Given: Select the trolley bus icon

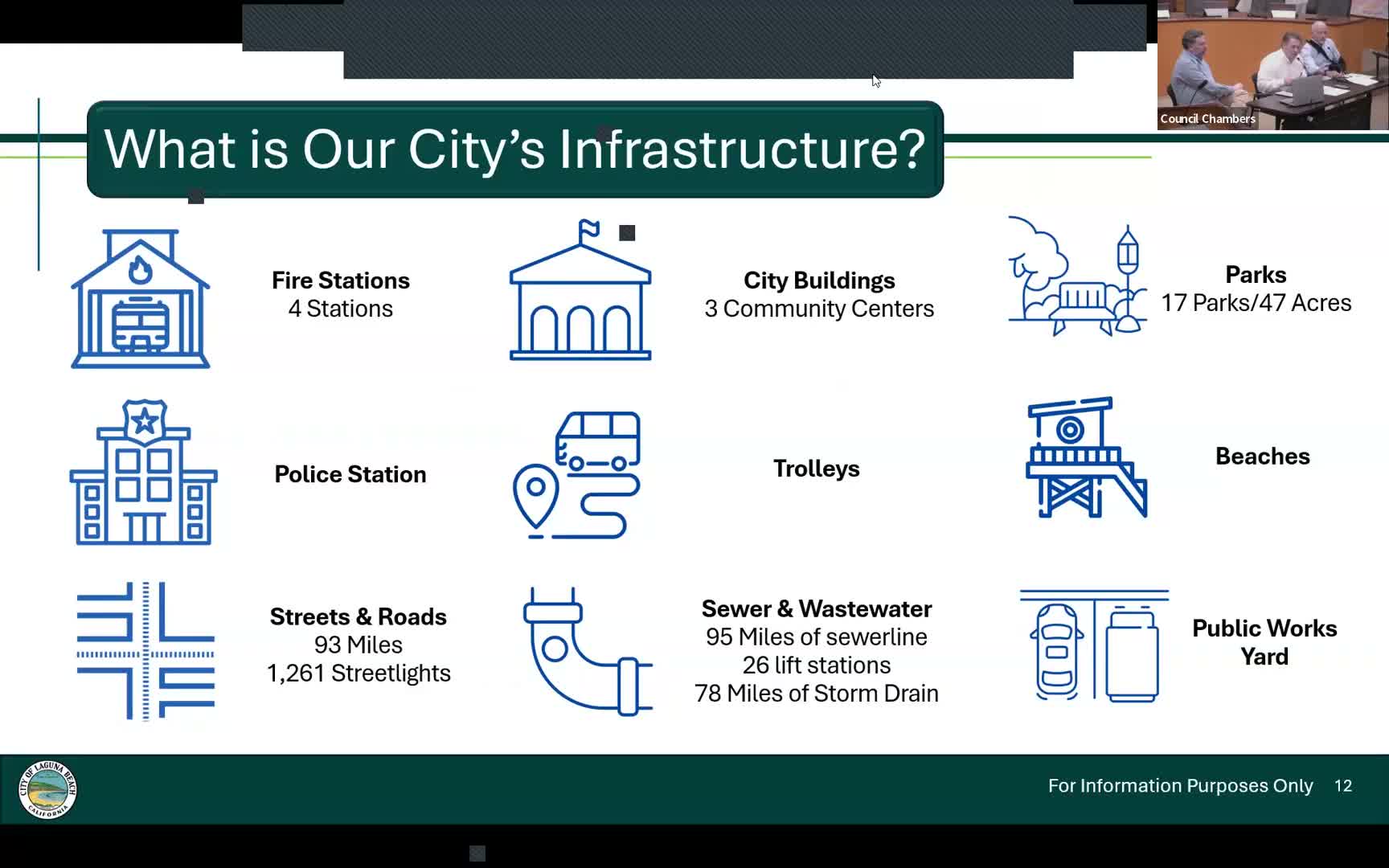Looking at the screenshot, I should [x=577, y=476].
